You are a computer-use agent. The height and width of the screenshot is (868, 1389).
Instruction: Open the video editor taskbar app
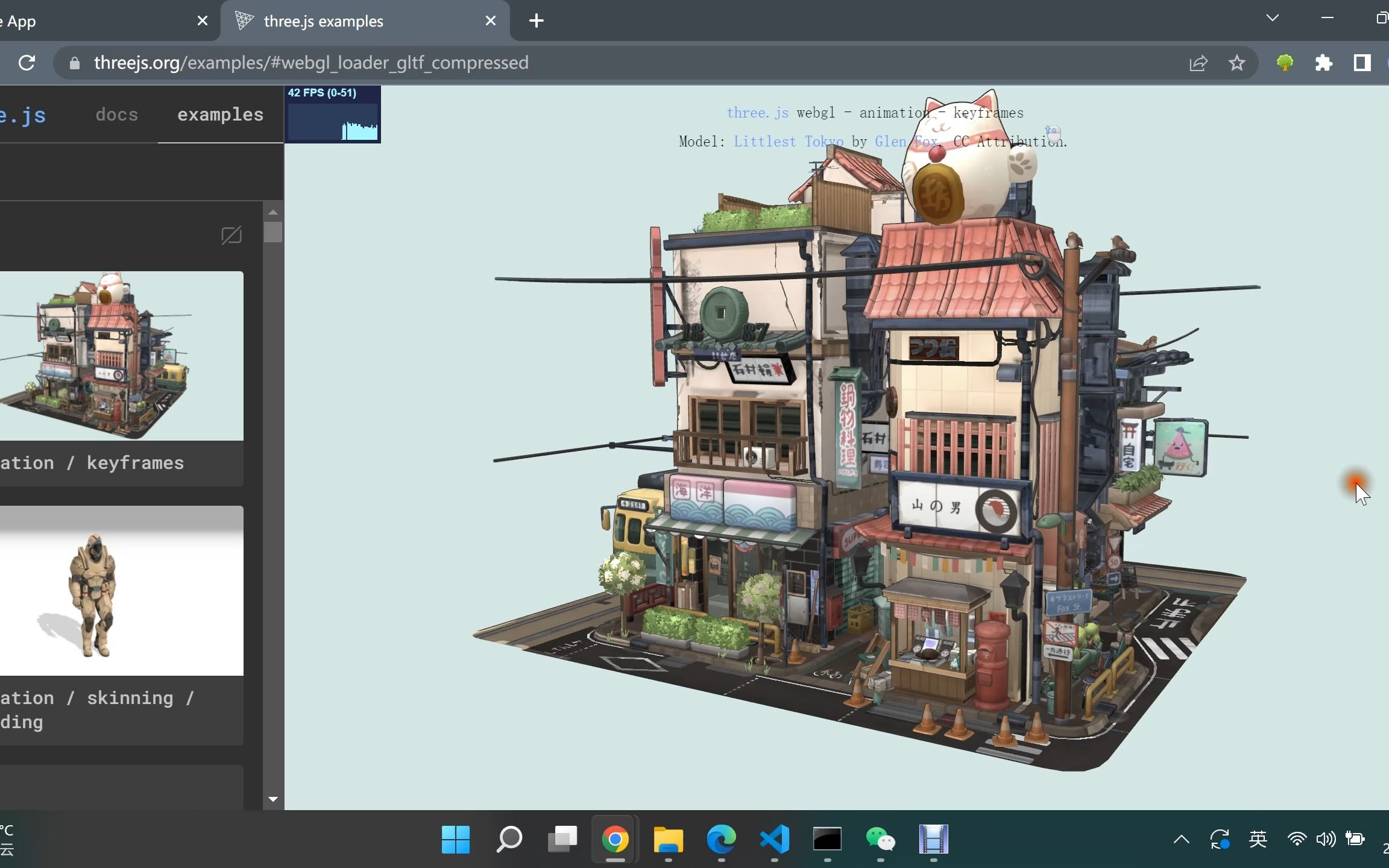coord(933,839)
